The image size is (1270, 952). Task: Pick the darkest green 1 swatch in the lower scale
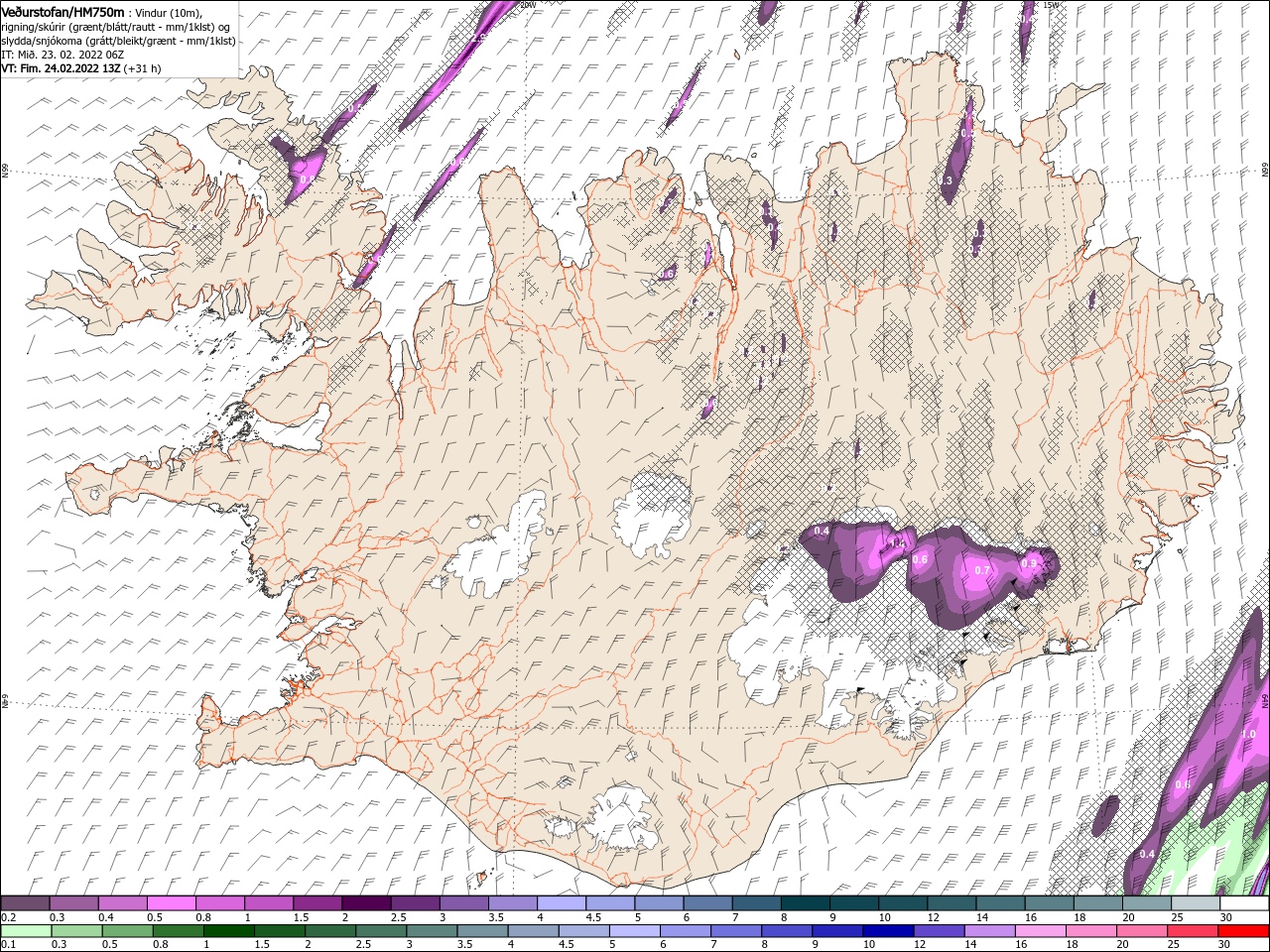(228, 930)
